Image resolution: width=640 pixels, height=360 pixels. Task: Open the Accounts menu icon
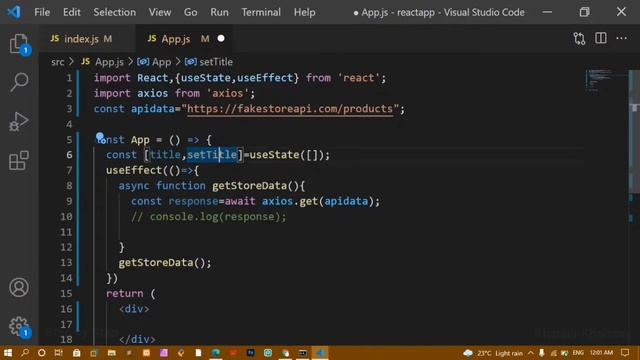point(19,287)
